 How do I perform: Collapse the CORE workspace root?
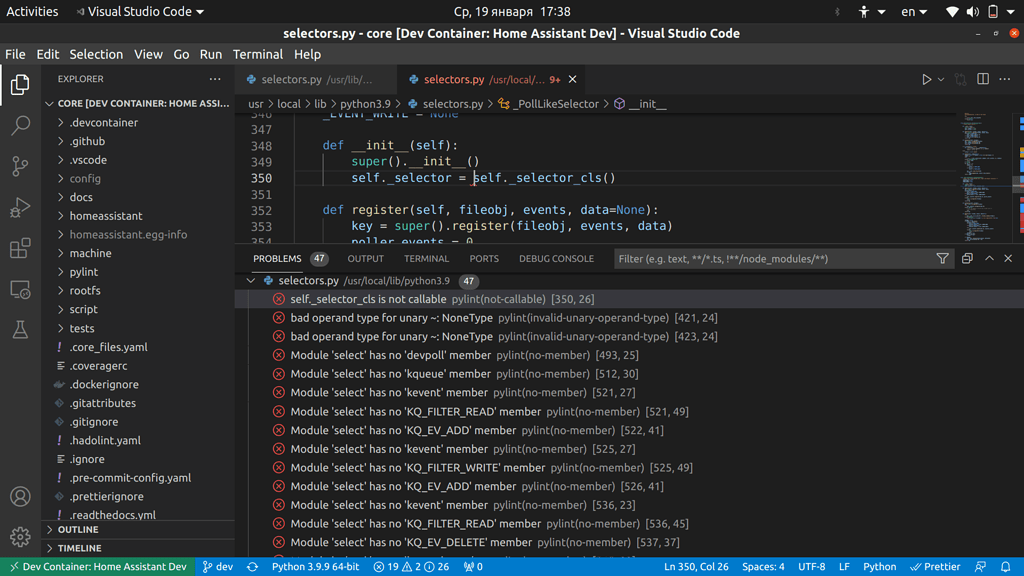pos(137,103)
